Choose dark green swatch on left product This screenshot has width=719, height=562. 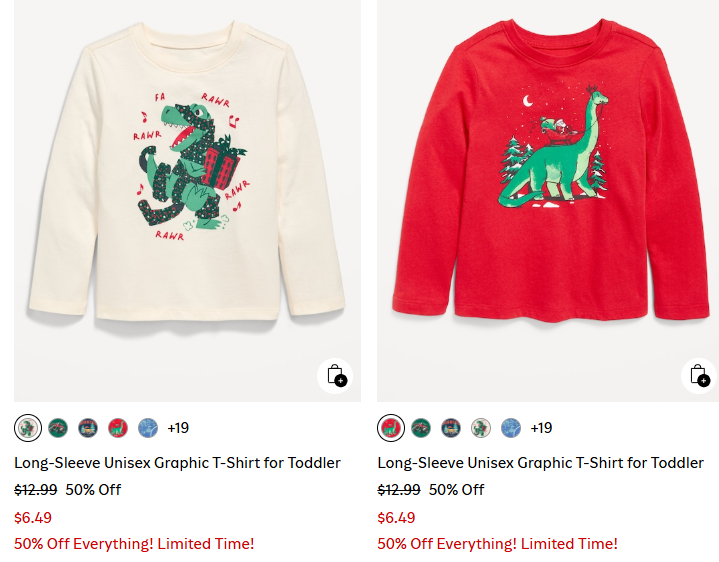[58, 428]
